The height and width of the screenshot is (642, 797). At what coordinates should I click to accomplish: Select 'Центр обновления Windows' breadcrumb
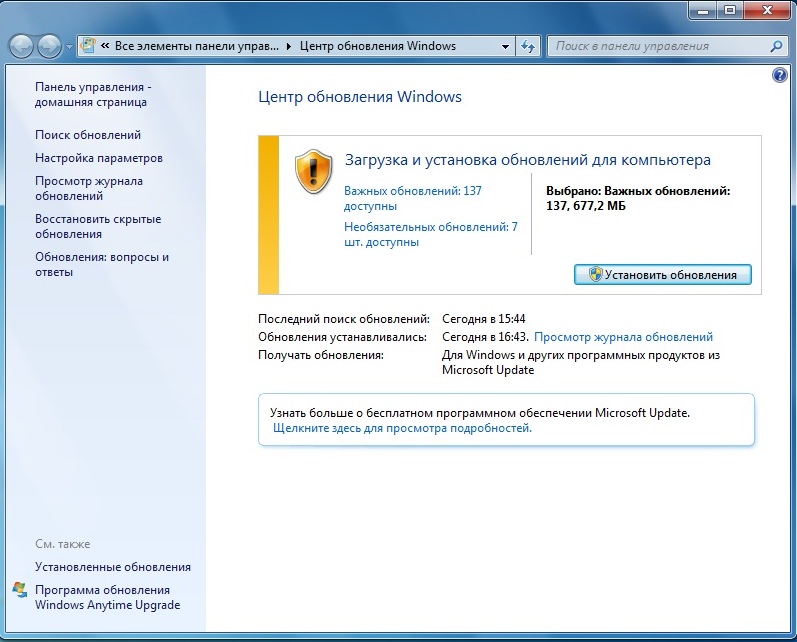point(378,46)
